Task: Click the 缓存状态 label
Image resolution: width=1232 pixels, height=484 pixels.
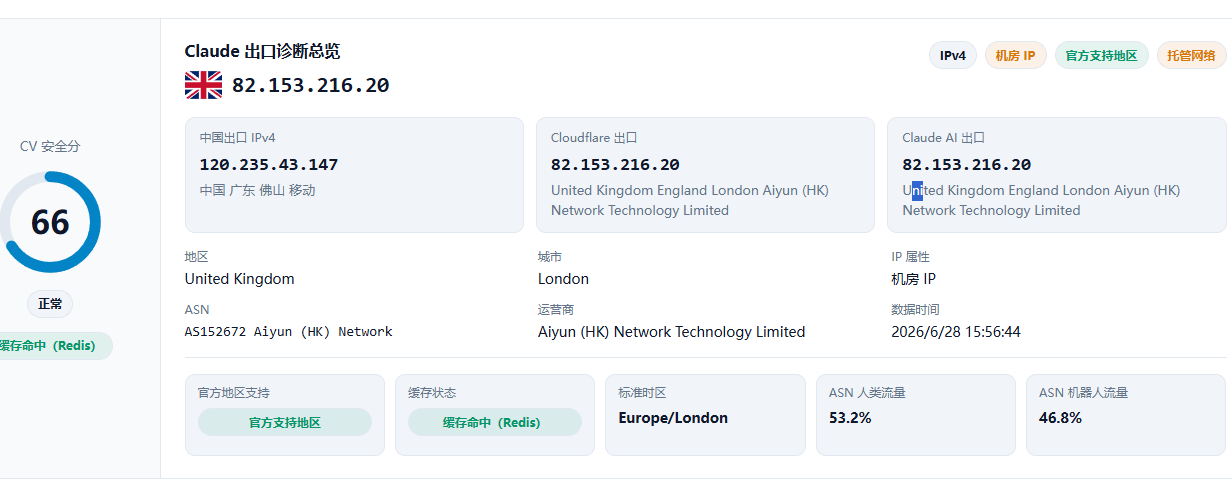Action: tap(432, 393)
